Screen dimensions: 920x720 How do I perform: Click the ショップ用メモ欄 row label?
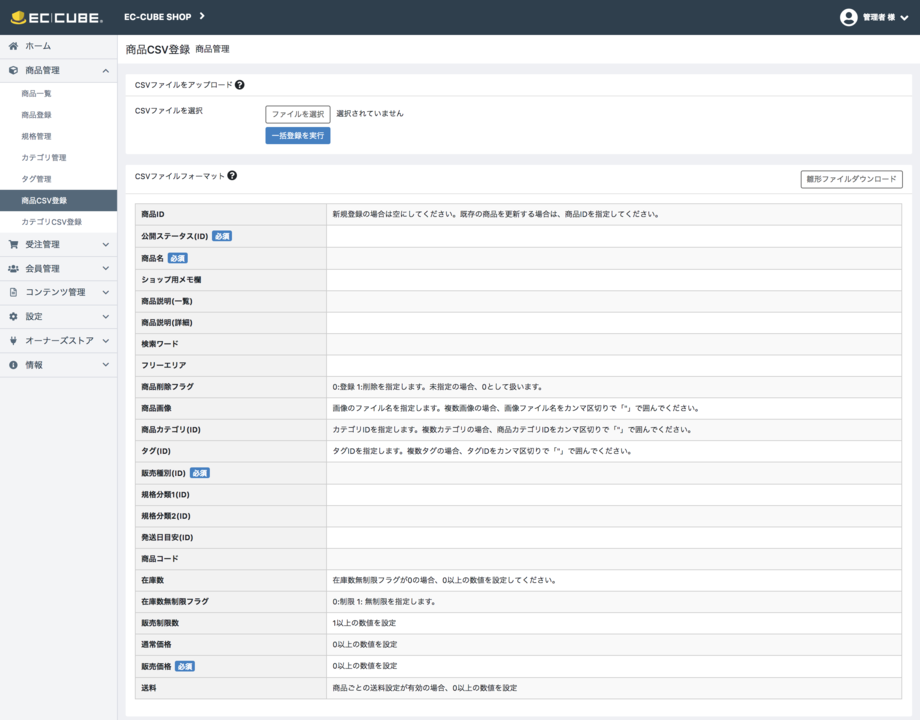tap(171, 279)
